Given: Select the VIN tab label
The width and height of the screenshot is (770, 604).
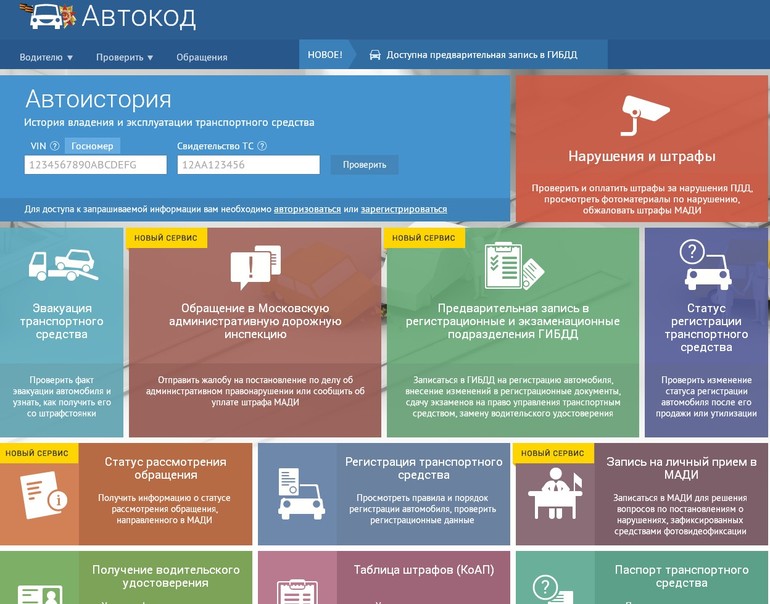Looking at the screenshot, I should [38, 146].
